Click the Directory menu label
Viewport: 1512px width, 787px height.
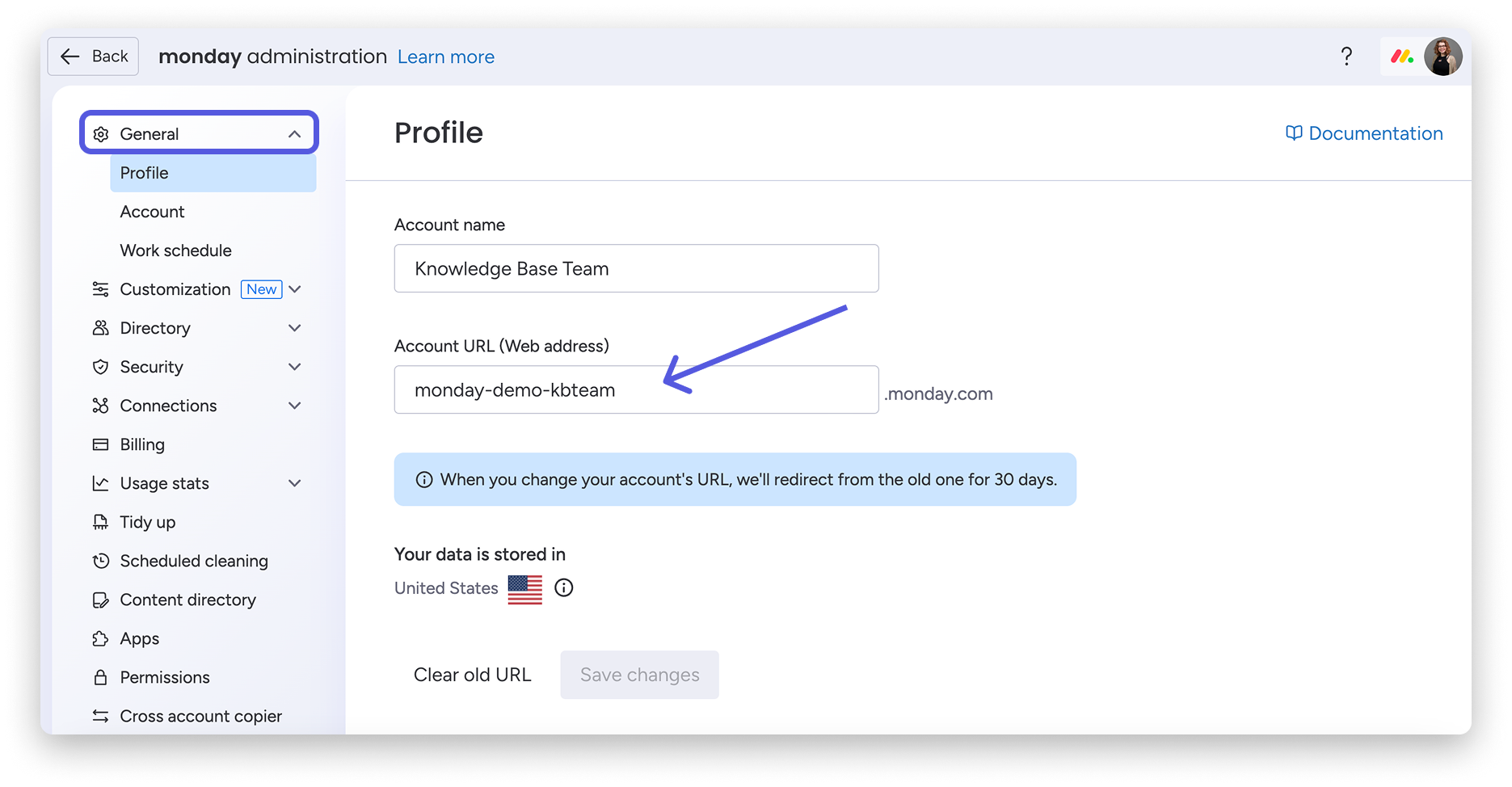(x=155, y=328)
